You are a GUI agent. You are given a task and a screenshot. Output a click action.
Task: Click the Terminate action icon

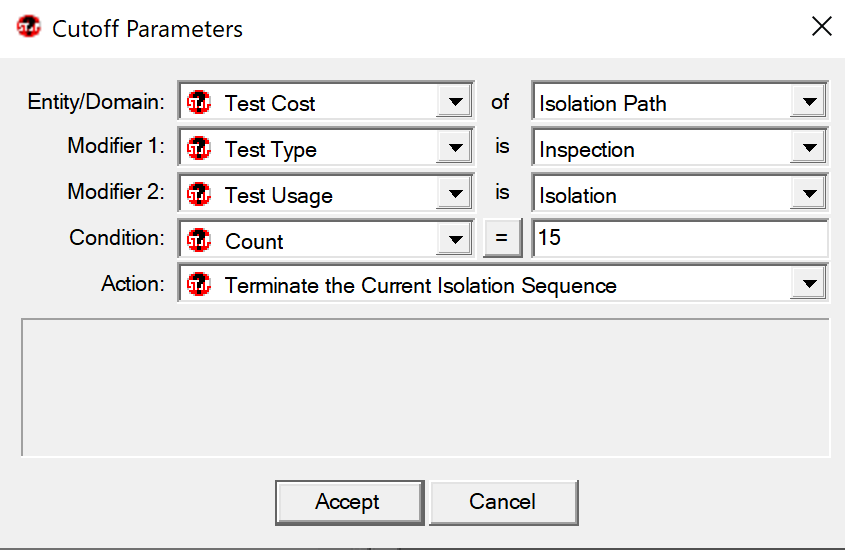click(199, 284)
